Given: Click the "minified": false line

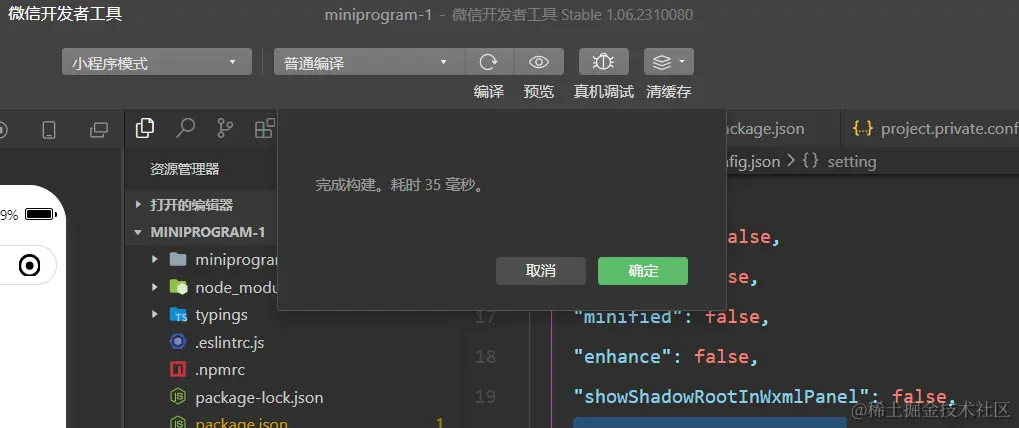Looking at the screenshot, I should pos(671,317).
